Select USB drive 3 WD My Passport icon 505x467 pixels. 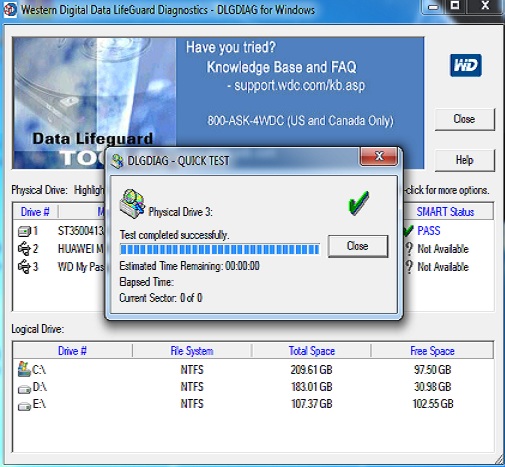24,267
